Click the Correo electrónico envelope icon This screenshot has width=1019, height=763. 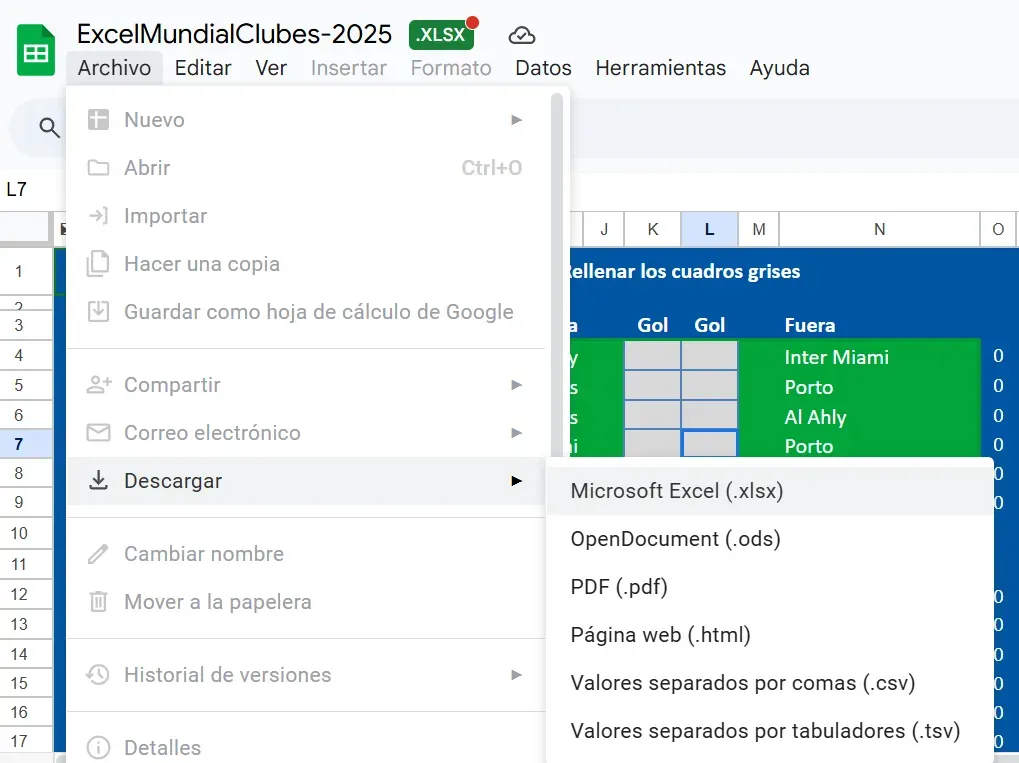[98, 433]
